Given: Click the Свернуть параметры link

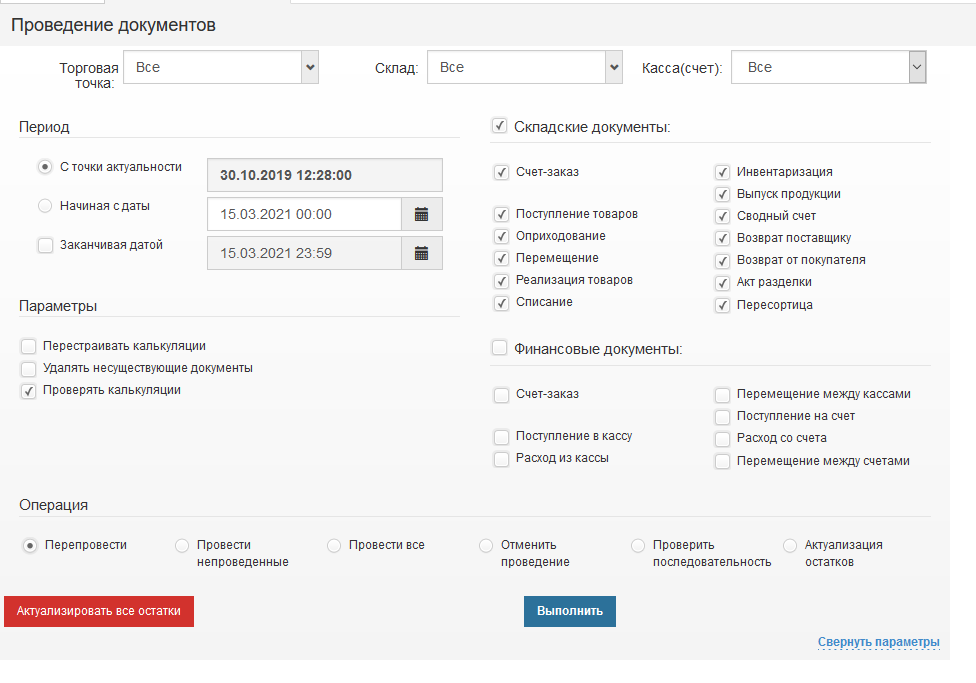Looking at the screenshot, I should [x=879, y=643].
